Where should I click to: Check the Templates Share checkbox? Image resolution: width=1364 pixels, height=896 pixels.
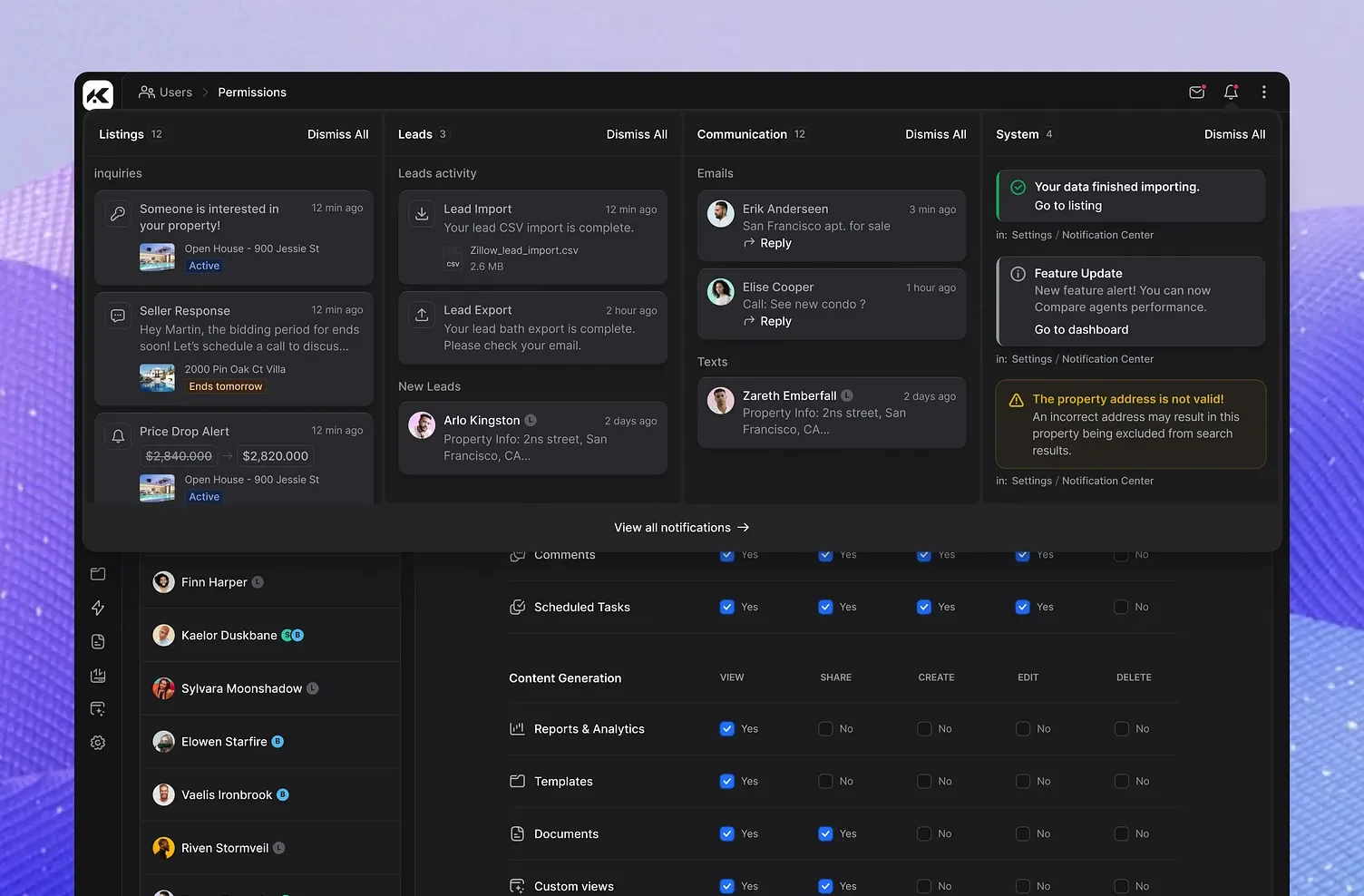coord(825,782)
